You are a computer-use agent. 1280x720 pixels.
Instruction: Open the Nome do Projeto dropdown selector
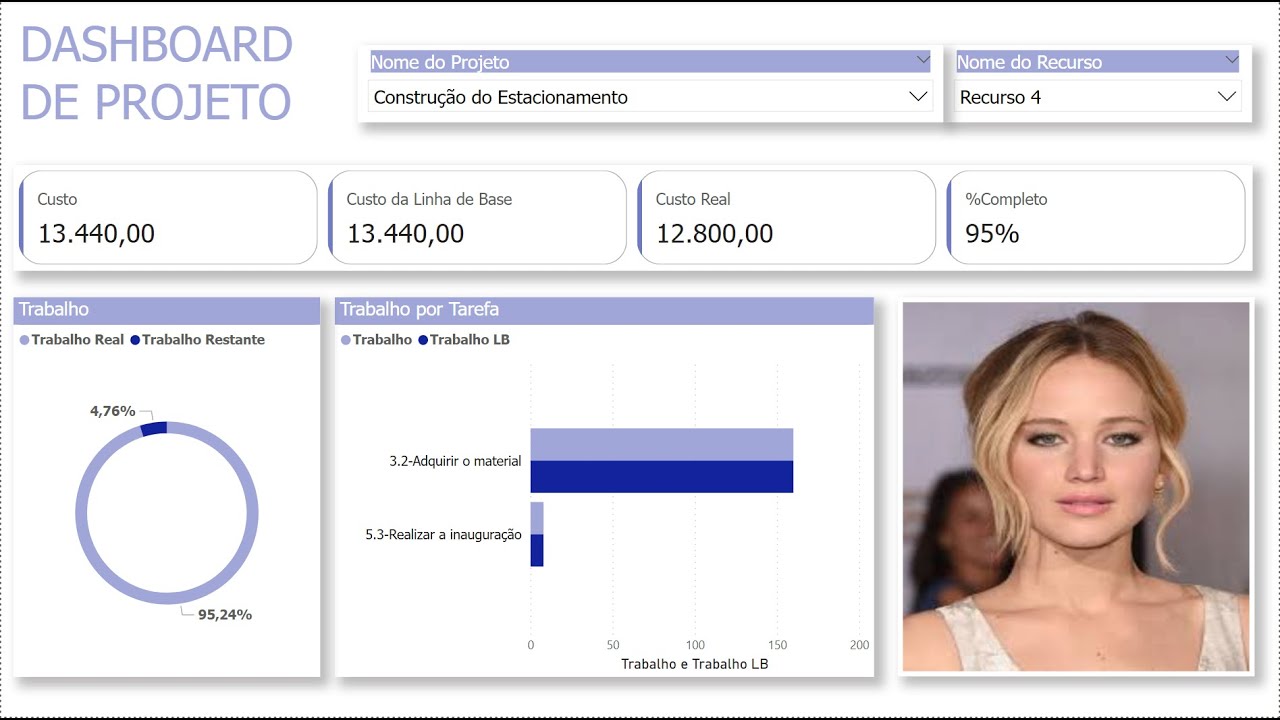click(651, 97)
